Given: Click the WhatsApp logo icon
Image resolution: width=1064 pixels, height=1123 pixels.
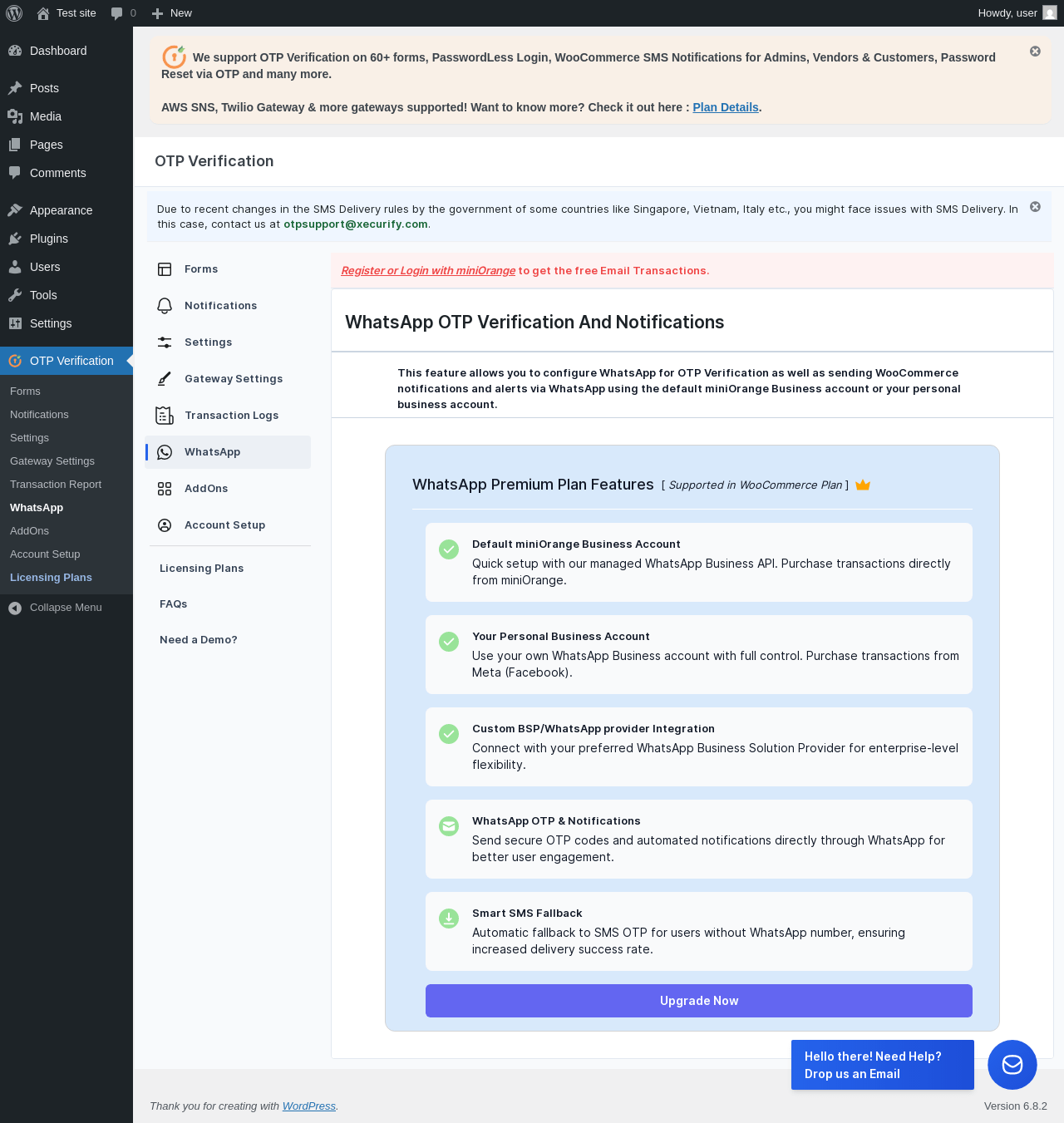Looking at the screenshot, I should click(165, 452).
